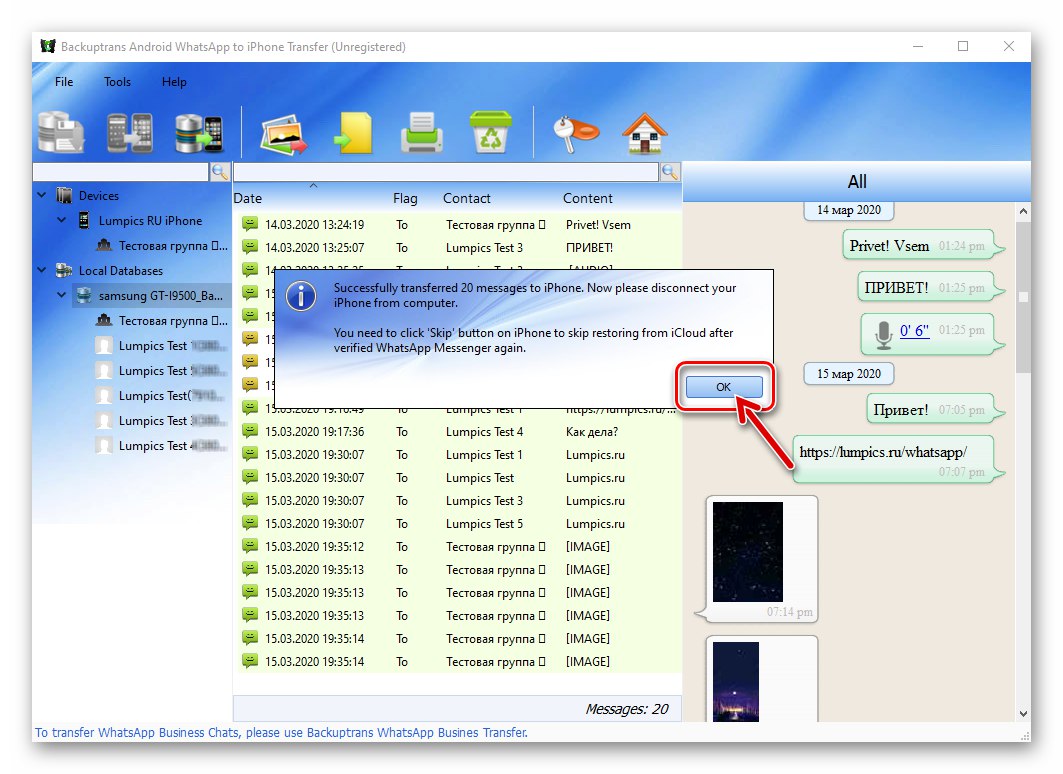This screenshot has width=1063, height=774.
Task: Collapse the Lumpics RU iPhone node
Action: (x=62, y=220)
